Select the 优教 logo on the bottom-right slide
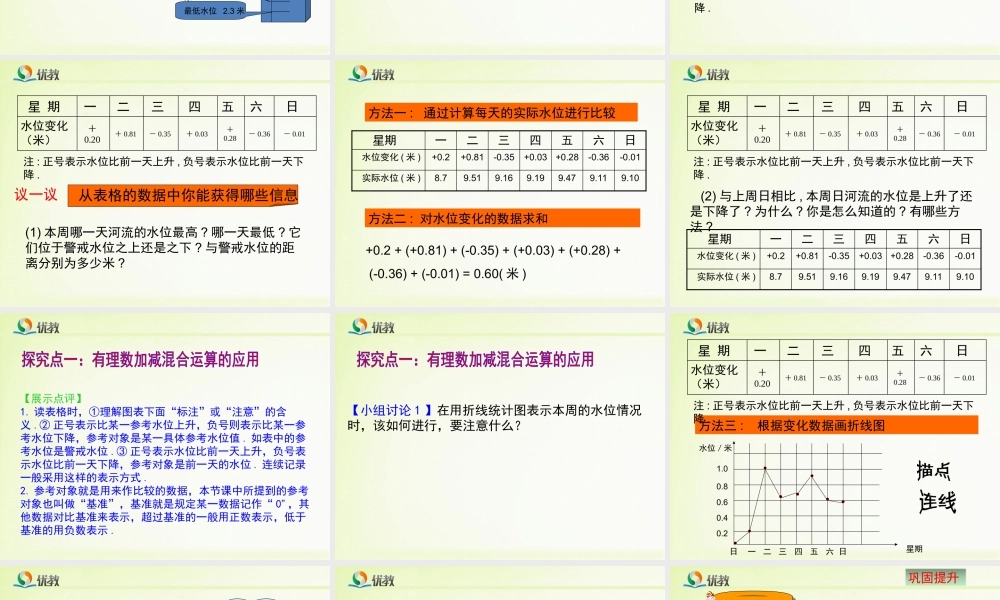Viewport: 1000px width, 600px height. pos(708,577)
